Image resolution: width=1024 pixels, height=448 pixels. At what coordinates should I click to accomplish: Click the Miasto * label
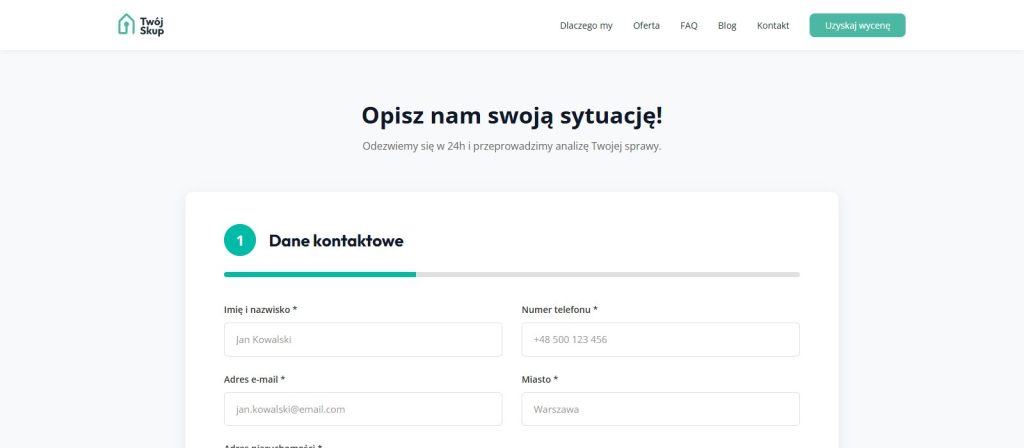click(539, 379)
